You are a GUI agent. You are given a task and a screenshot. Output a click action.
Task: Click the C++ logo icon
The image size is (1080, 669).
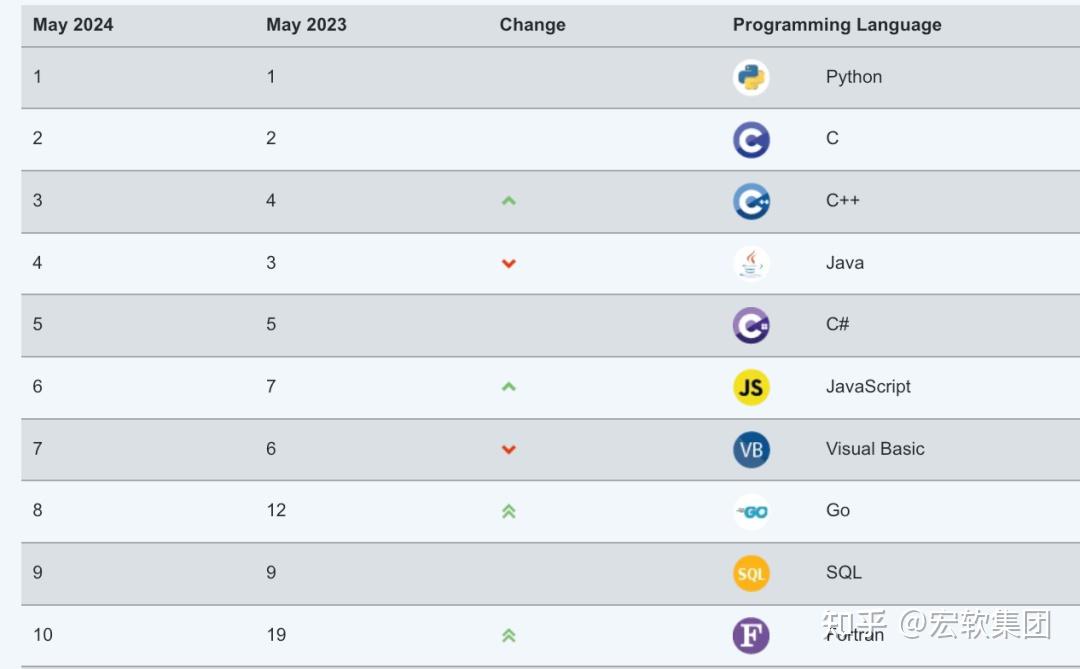tap(751, 201)
